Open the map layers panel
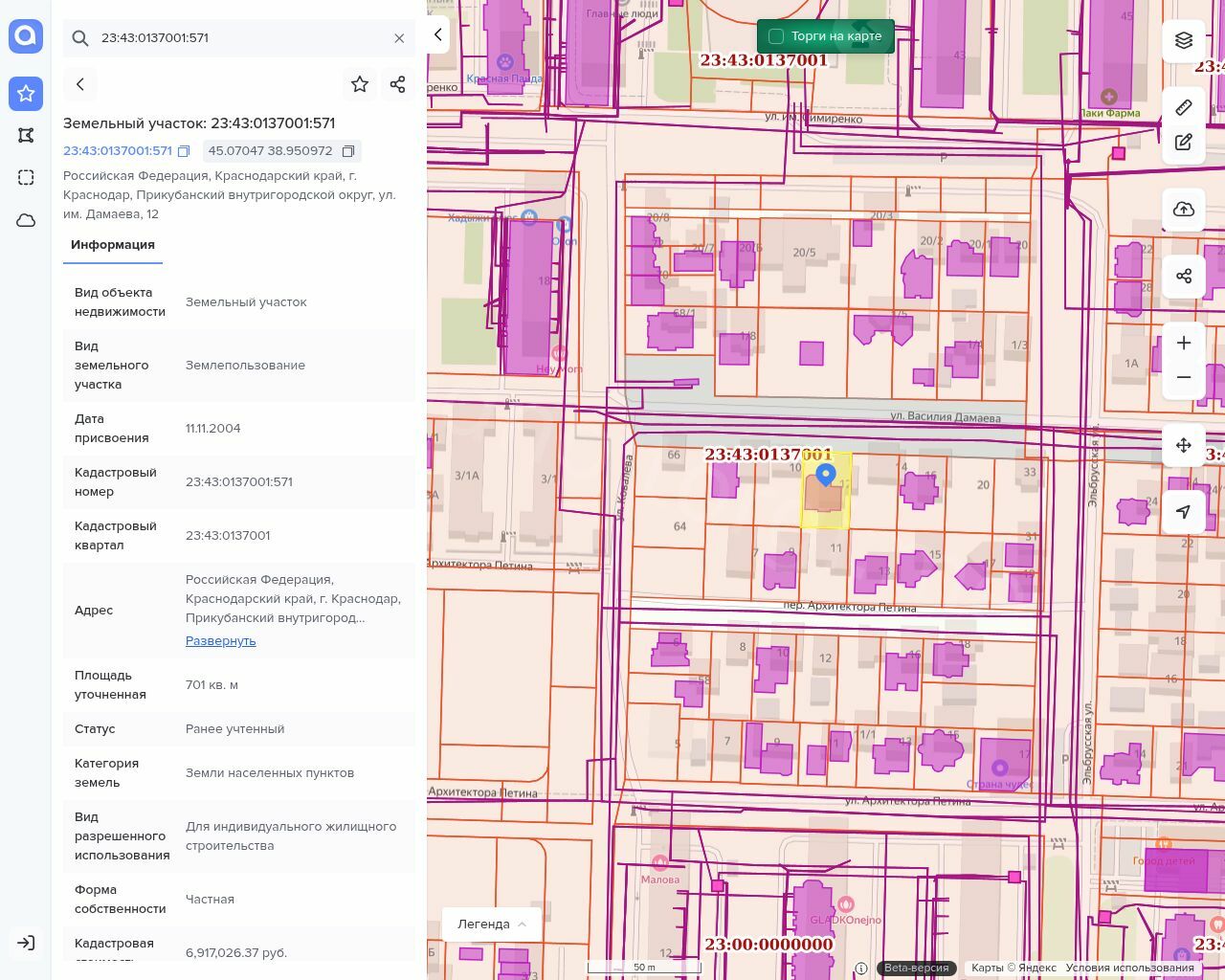The width and height of the screenshot is (1225, 980). 1184,40
